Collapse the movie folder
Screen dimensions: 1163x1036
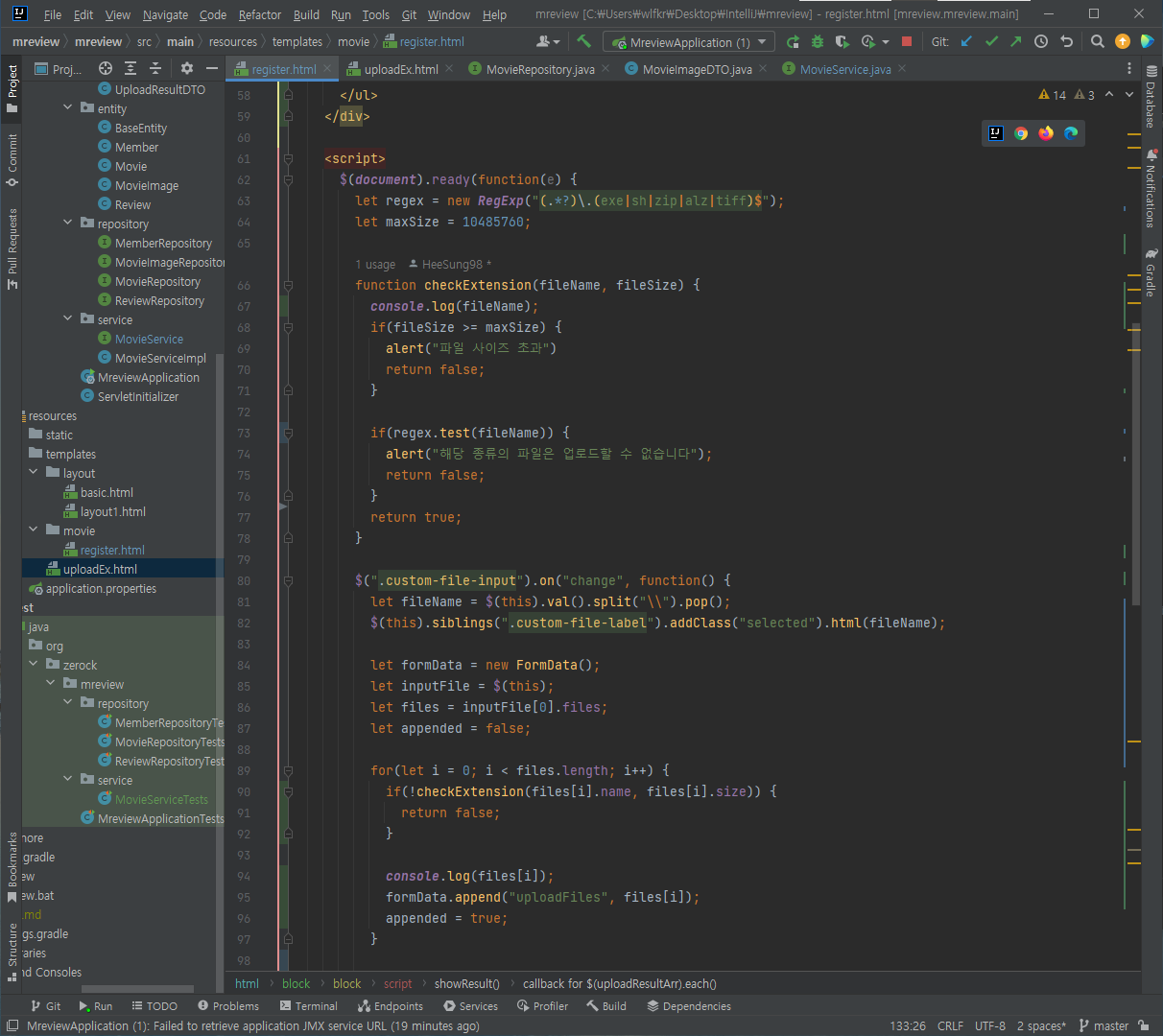tap(34, 530)
